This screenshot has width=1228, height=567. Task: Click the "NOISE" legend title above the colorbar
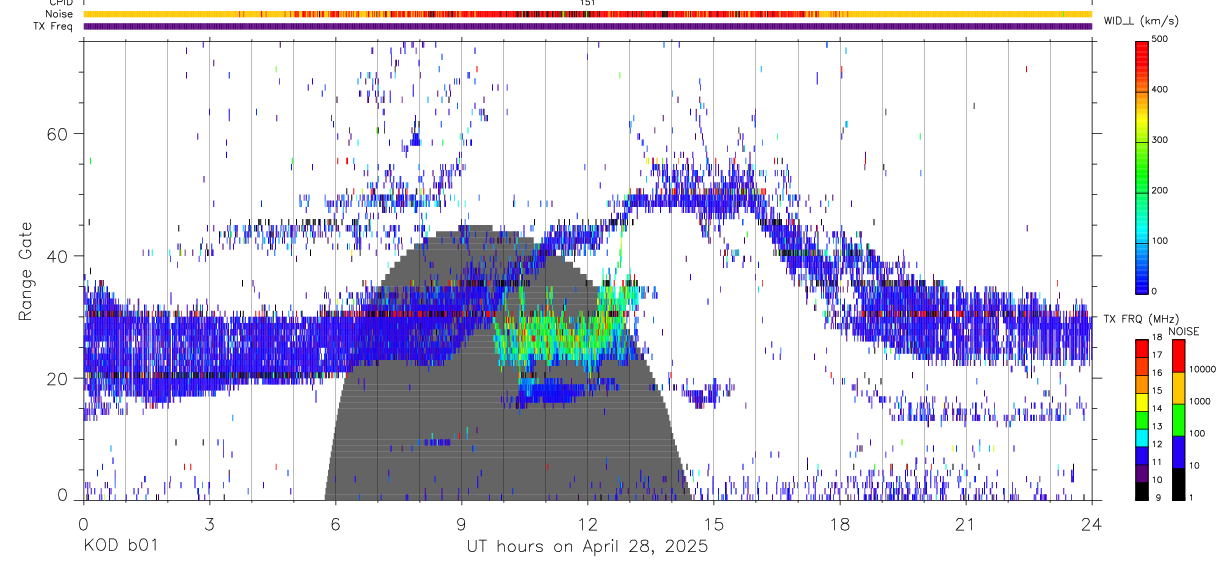click(x=1186, y=331)
